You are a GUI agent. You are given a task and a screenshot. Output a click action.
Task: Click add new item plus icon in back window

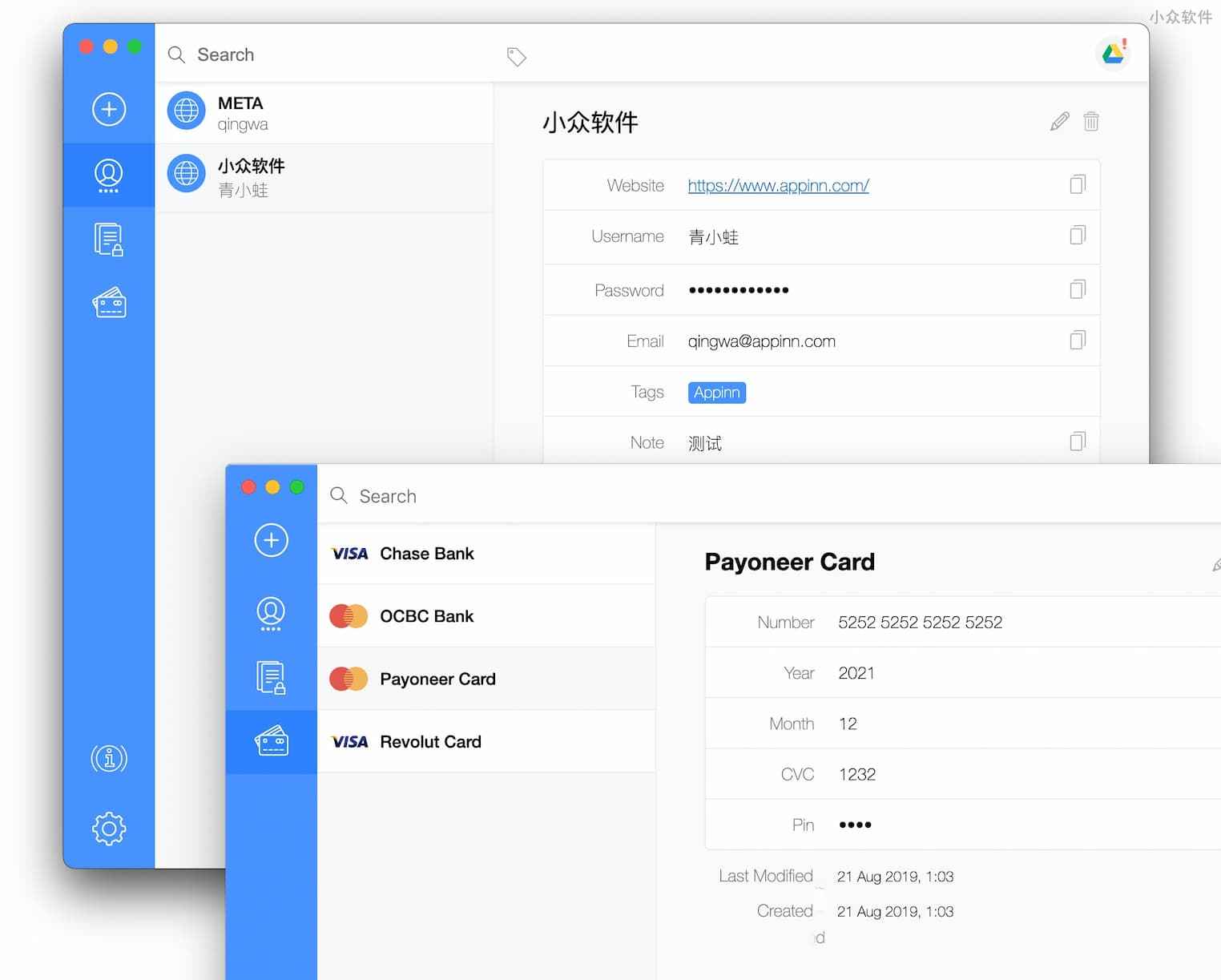109,109
